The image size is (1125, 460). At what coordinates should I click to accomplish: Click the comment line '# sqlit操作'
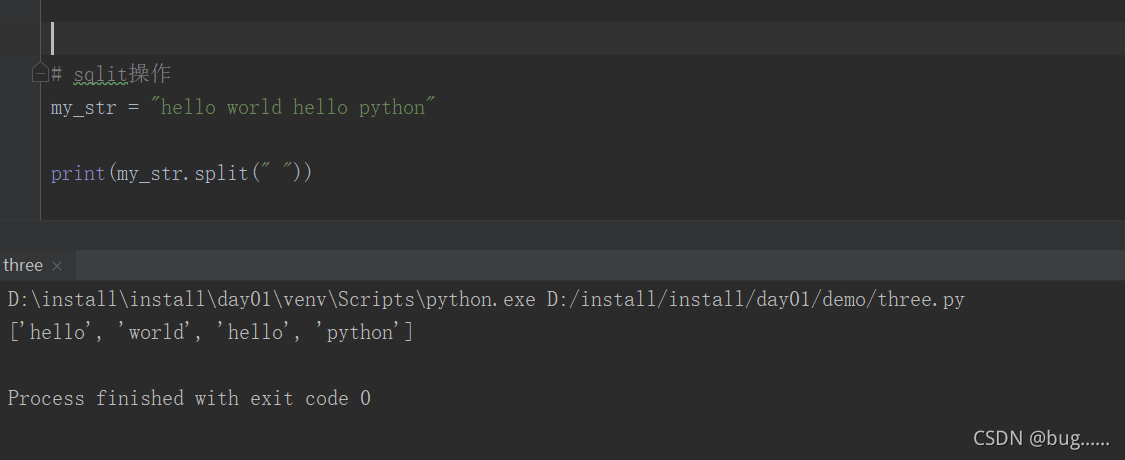tap(111, 73)
